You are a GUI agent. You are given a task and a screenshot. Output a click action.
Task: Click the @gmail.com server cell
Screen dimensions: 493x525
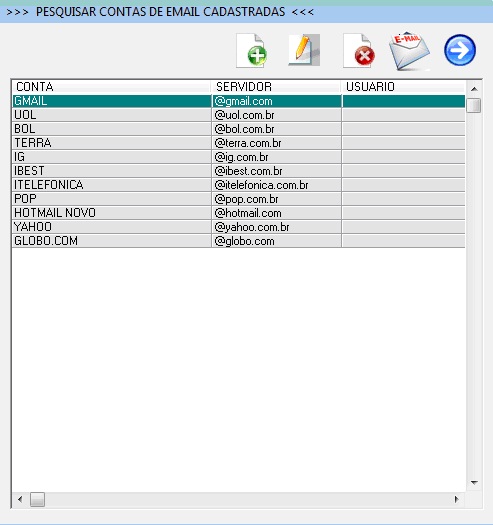coord(277,101)
